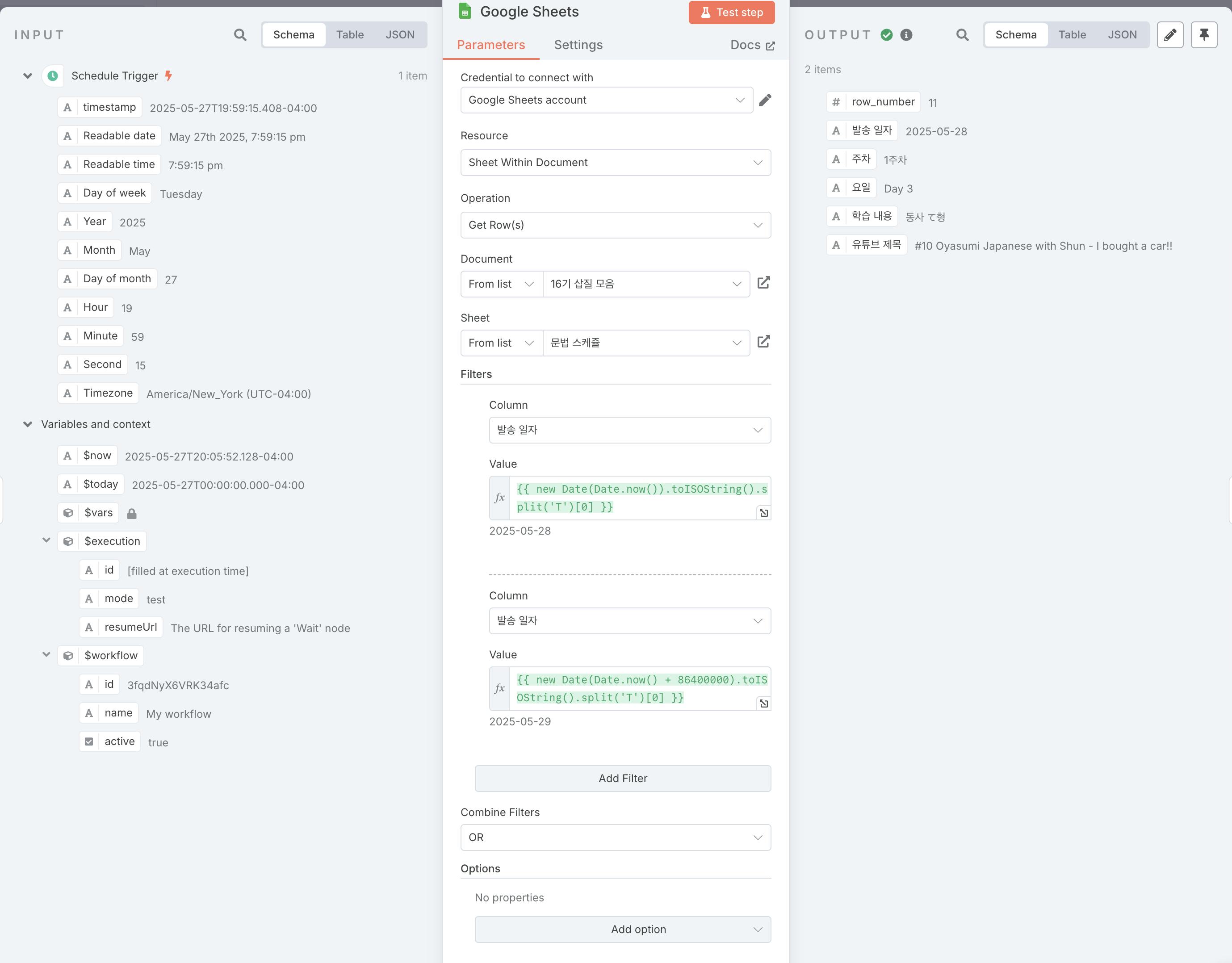1232x963 pixels.
Task: Click the fx icon of first filter value
Action: click(500, 498)
